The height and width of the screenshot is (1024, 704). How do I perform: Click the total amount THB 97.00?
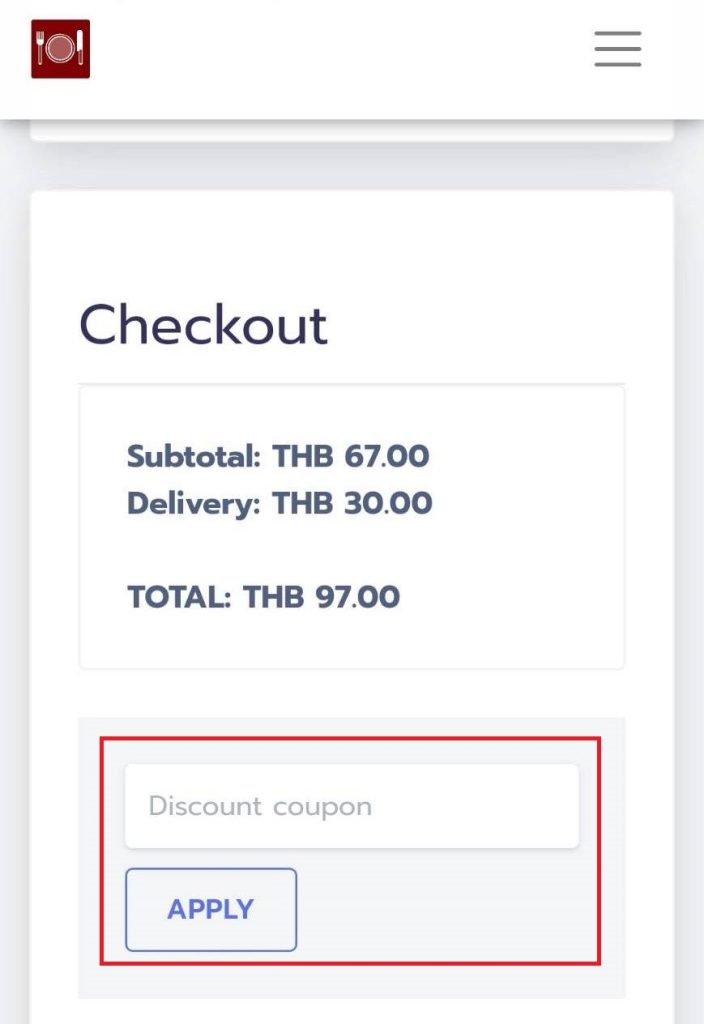(321, 597)
